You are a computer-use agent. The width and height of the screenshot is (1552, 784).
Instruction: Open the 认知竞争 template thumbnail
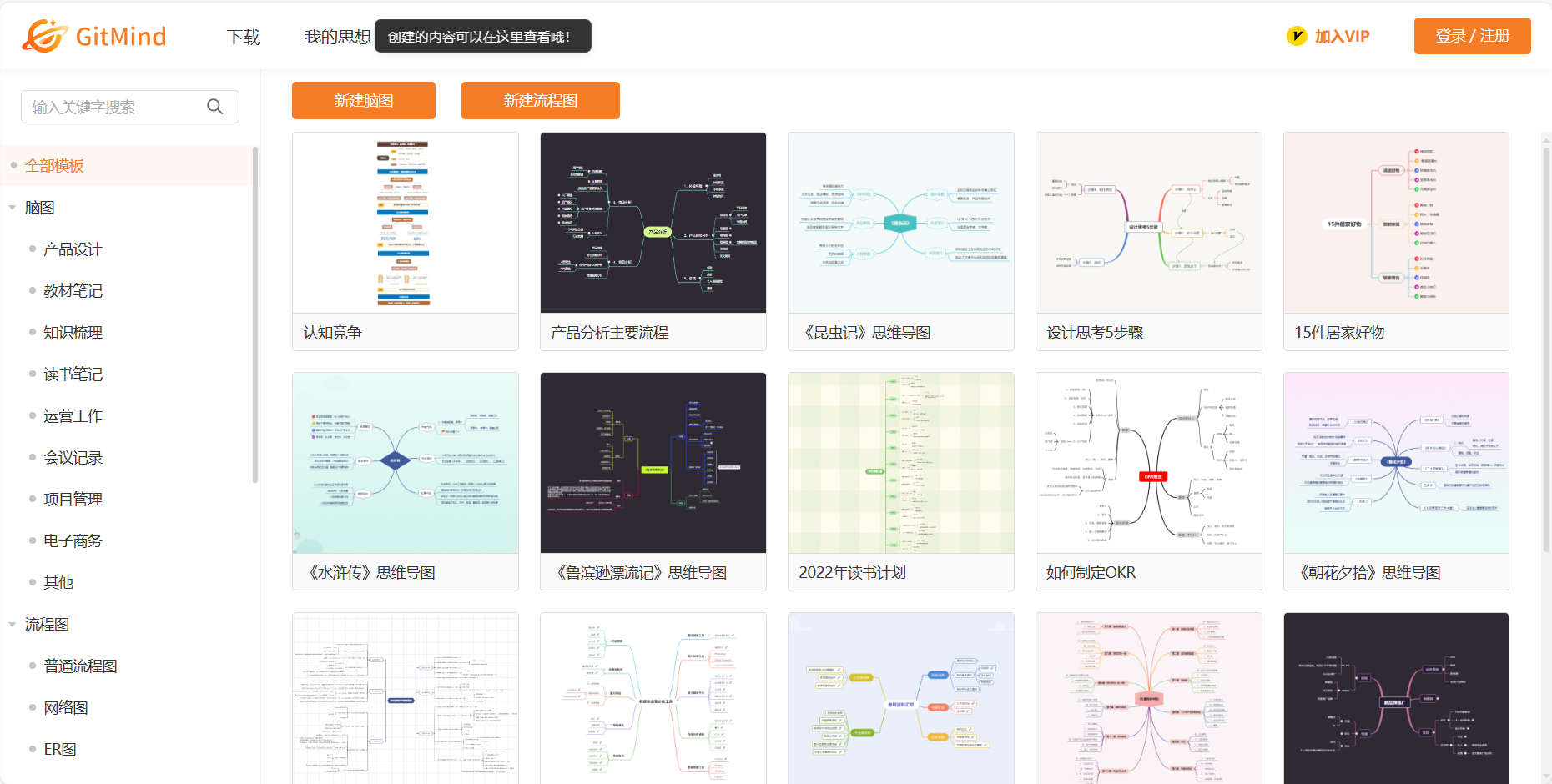(405, 223)
